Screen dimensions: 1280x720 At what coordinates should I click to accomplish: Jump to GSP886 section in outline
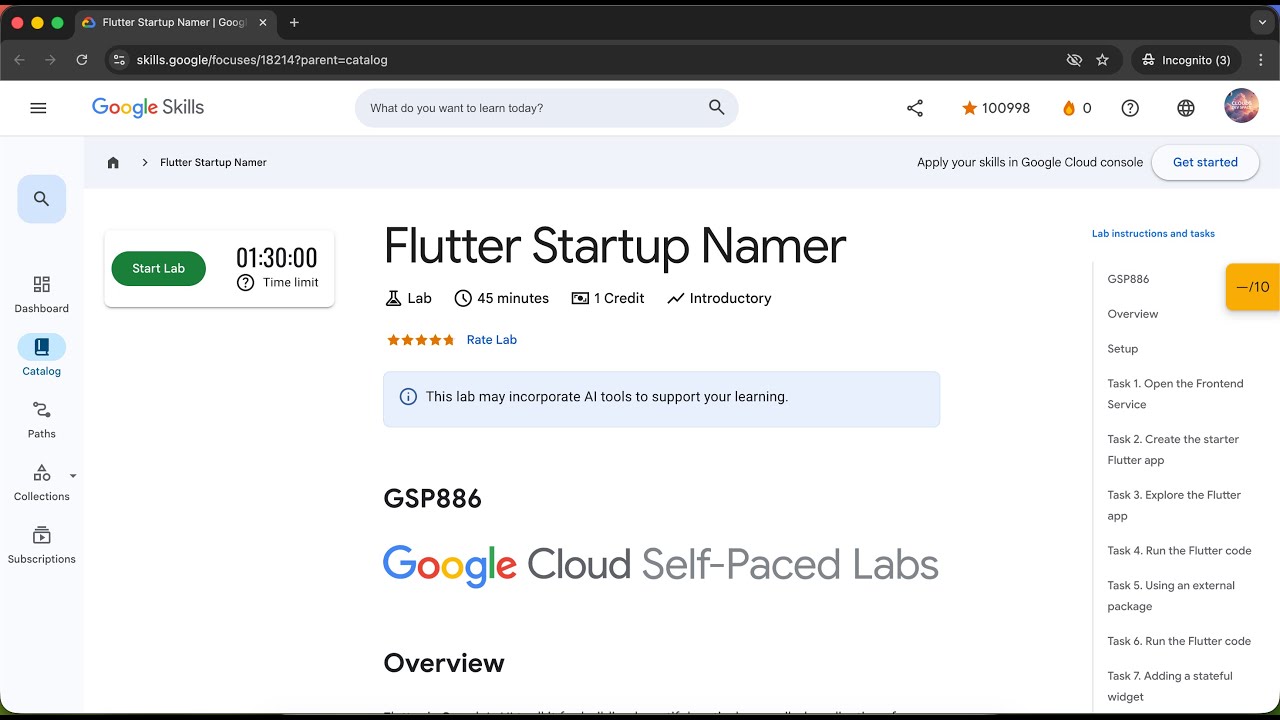[x=1128, y=279]
